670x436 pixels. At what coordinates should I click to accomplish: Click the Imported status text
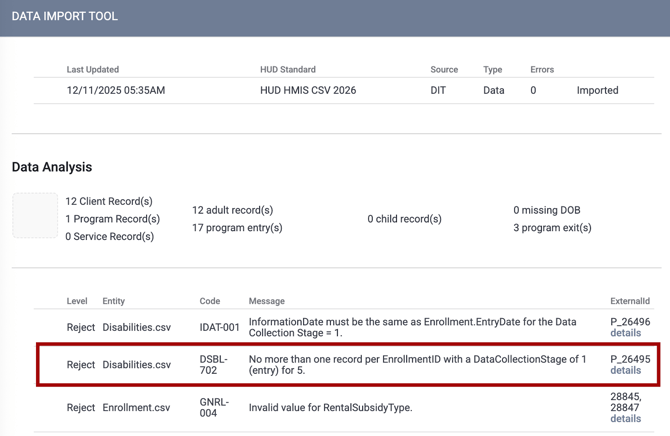[597, 90]
